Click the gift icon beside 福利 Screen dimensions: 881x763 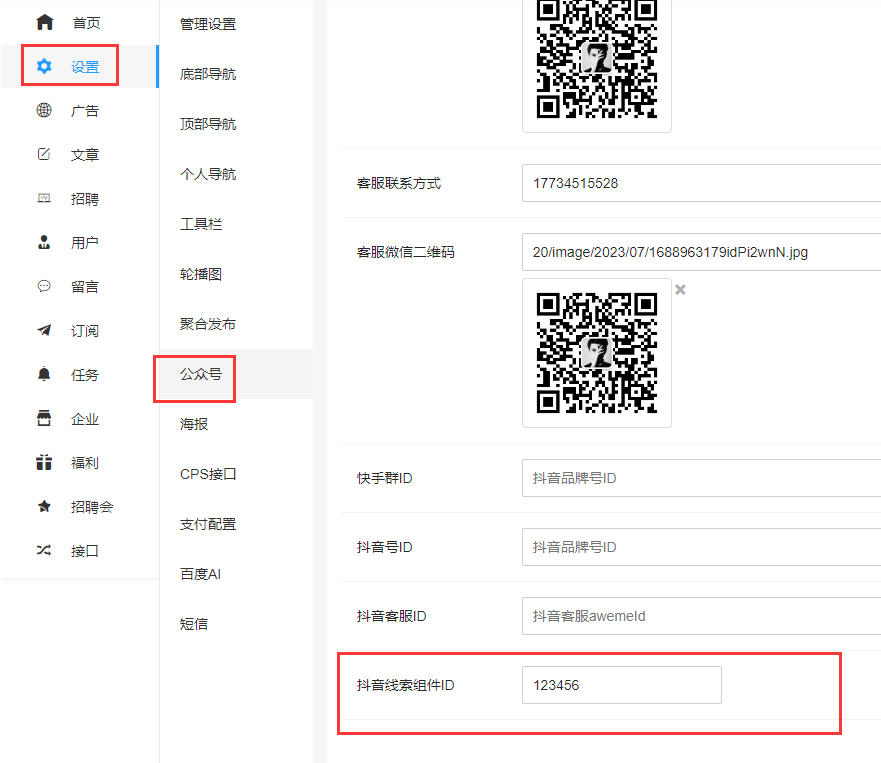pyautogui.click(x=44, y=462)
